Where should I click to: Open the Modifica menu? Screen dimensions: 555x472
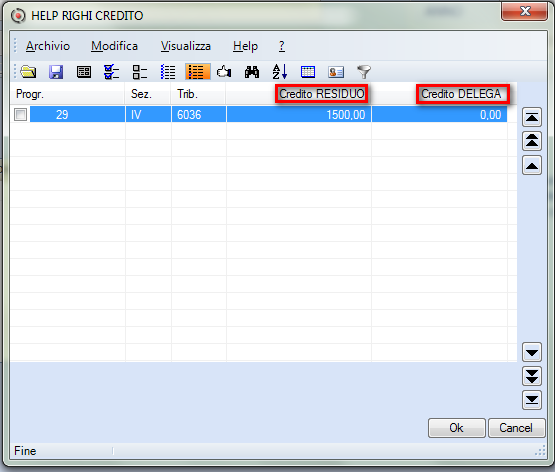(x=114, y=46)
